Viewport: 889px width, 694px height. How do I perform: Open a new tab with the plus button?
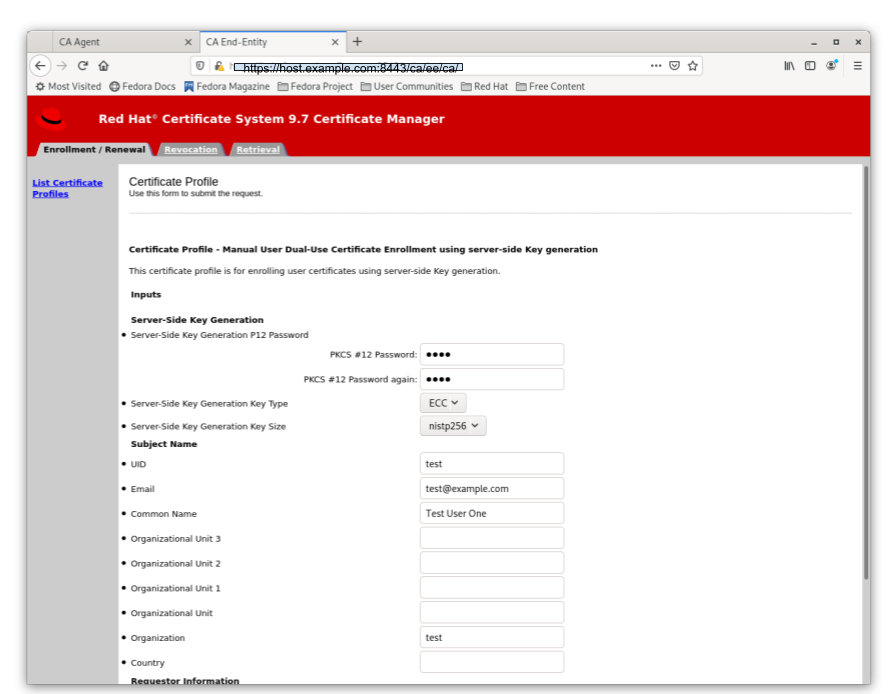click(357, 42)
